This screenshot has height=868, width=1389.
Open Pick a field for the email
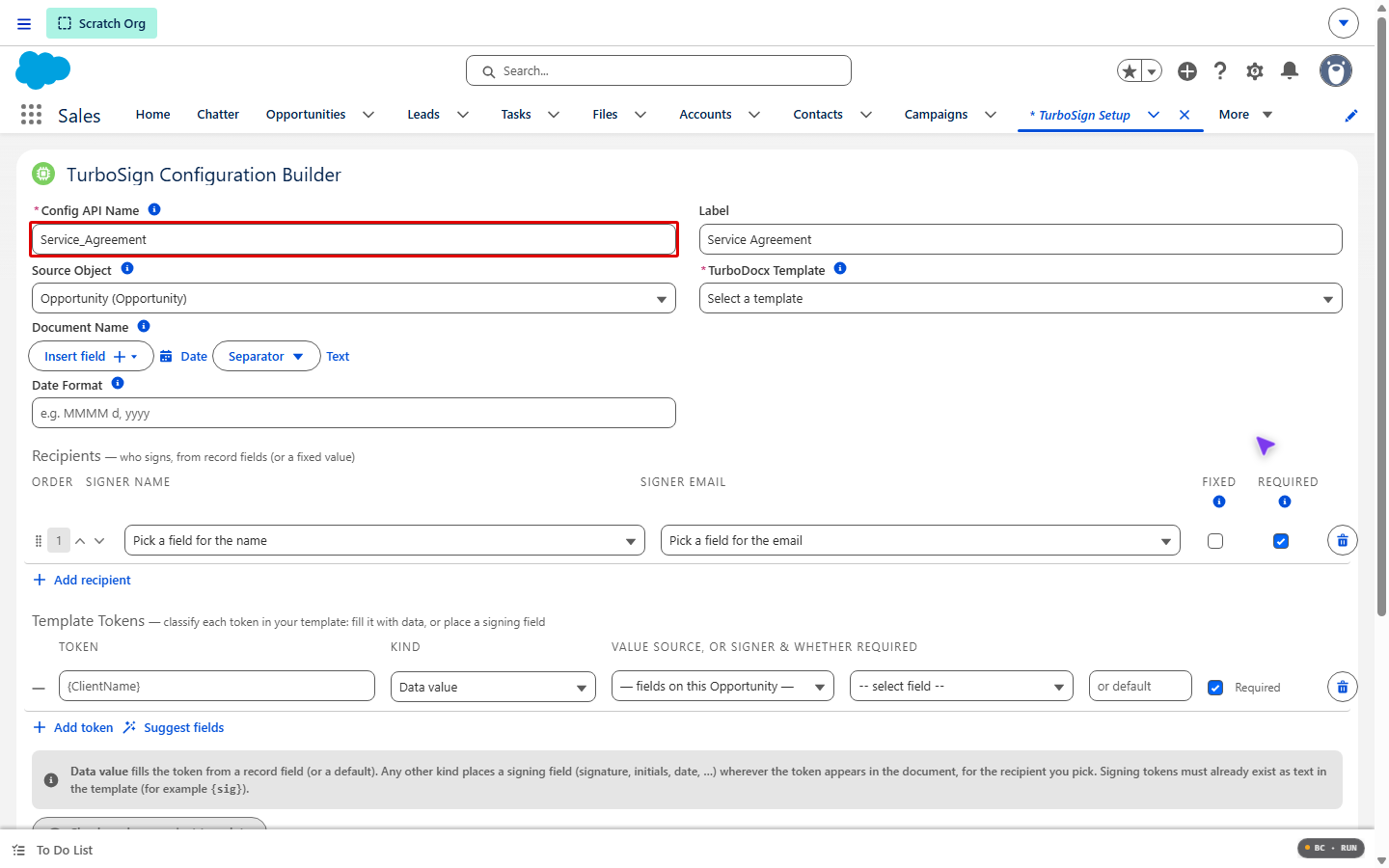pyautogui.click(x=920, y=540)
